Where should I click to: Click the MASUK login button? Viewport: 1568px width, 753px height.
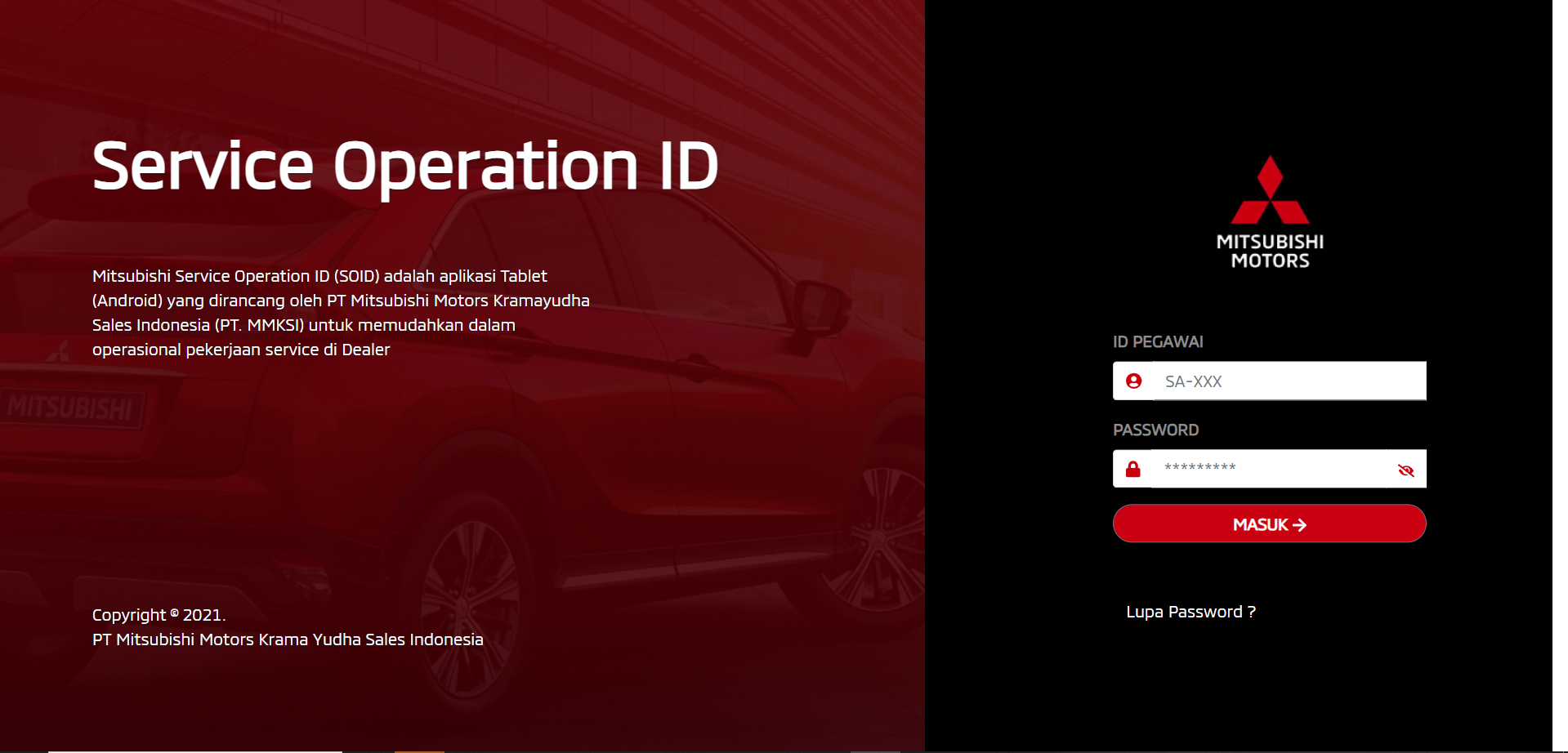pyautogui.click(x=1270, y=524)
